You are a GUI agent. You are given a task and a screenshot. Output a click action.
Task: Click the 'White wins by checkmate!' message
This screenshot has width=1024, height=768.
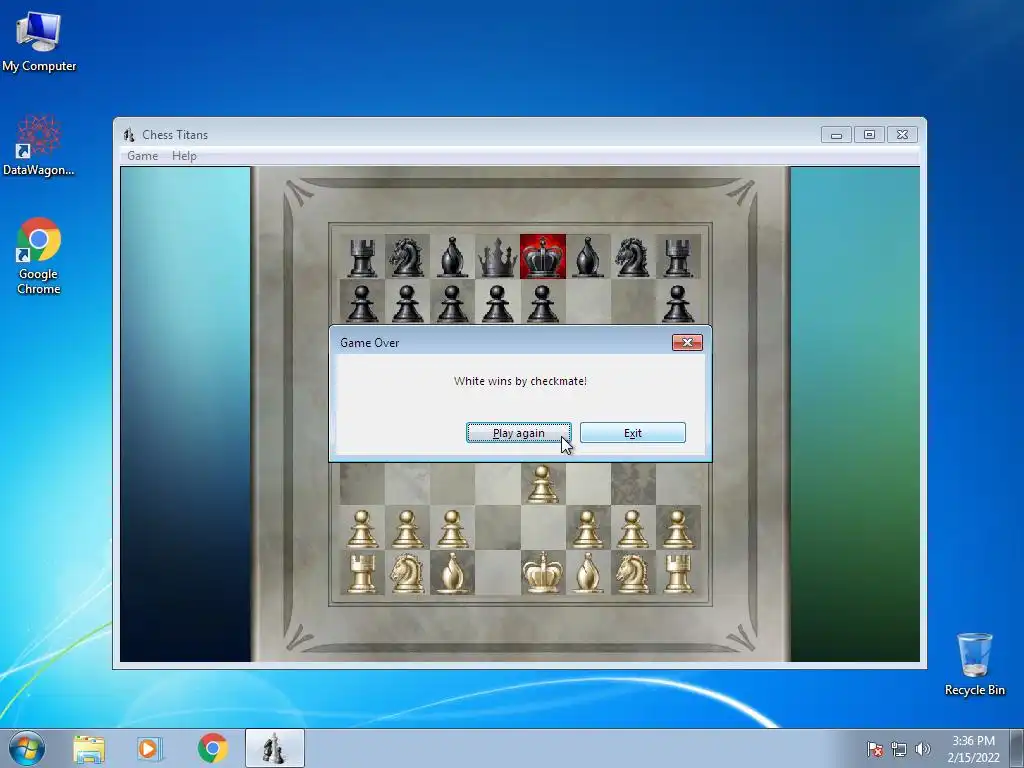[520, 381]
